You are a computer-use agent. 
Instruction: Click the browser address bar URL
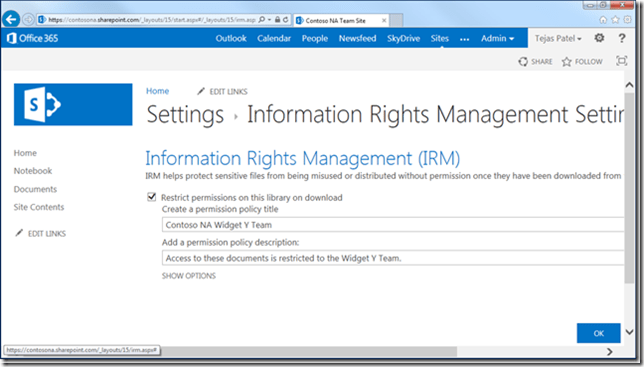tap(151, 20)
